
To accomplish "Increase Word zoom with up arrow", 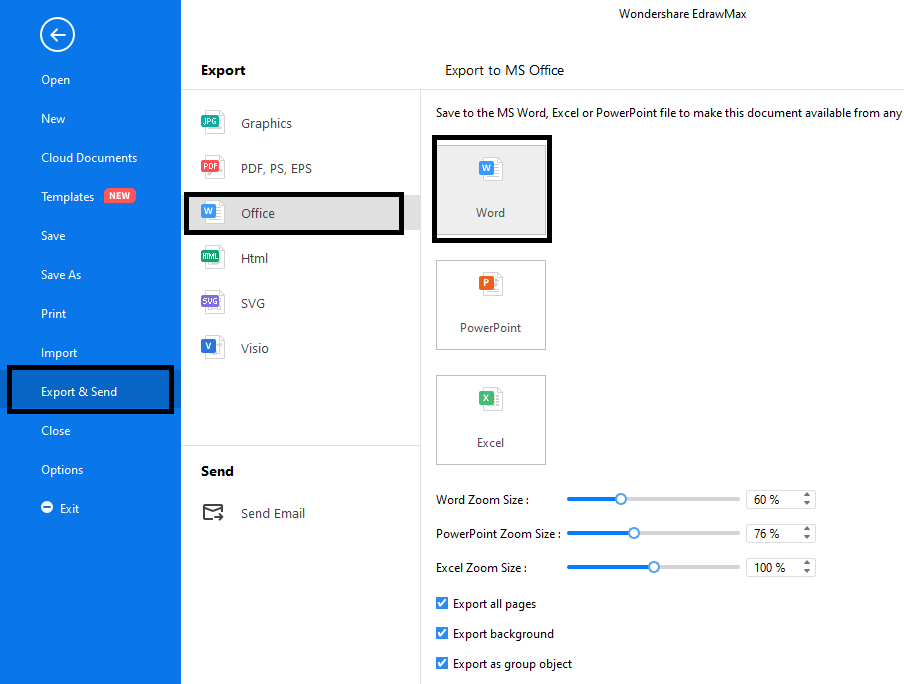I will pos(807,495).
